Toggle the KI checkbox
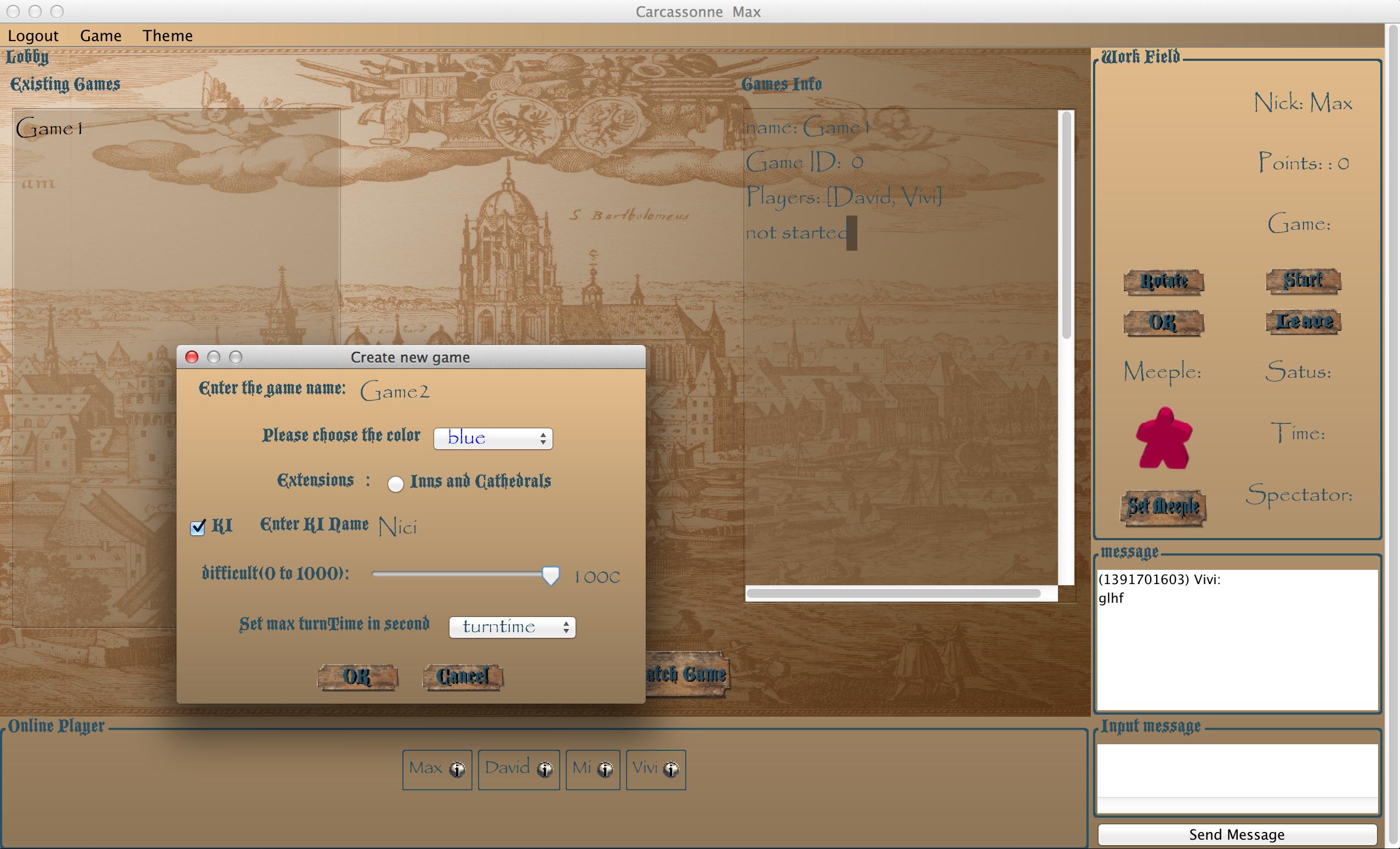The height and width of the screenshot is (849, 1400). 198,527
